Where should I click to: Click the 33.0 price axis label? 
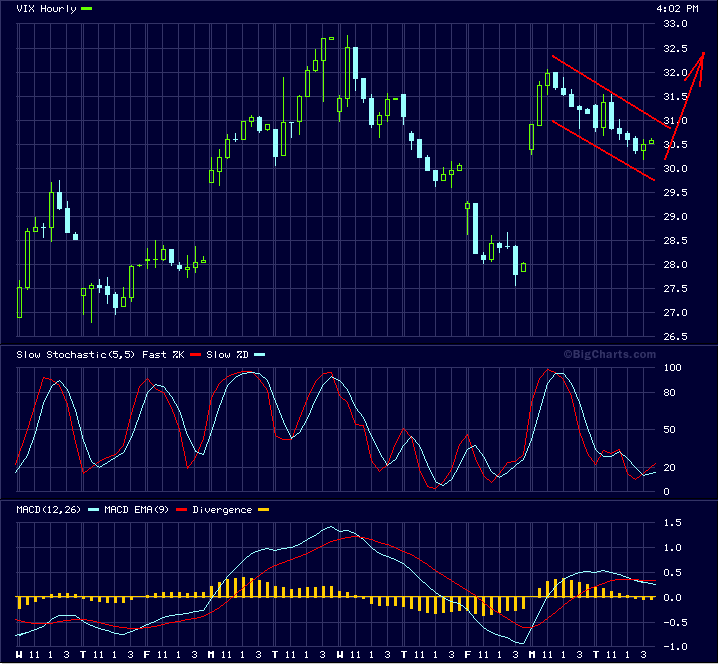675,24
